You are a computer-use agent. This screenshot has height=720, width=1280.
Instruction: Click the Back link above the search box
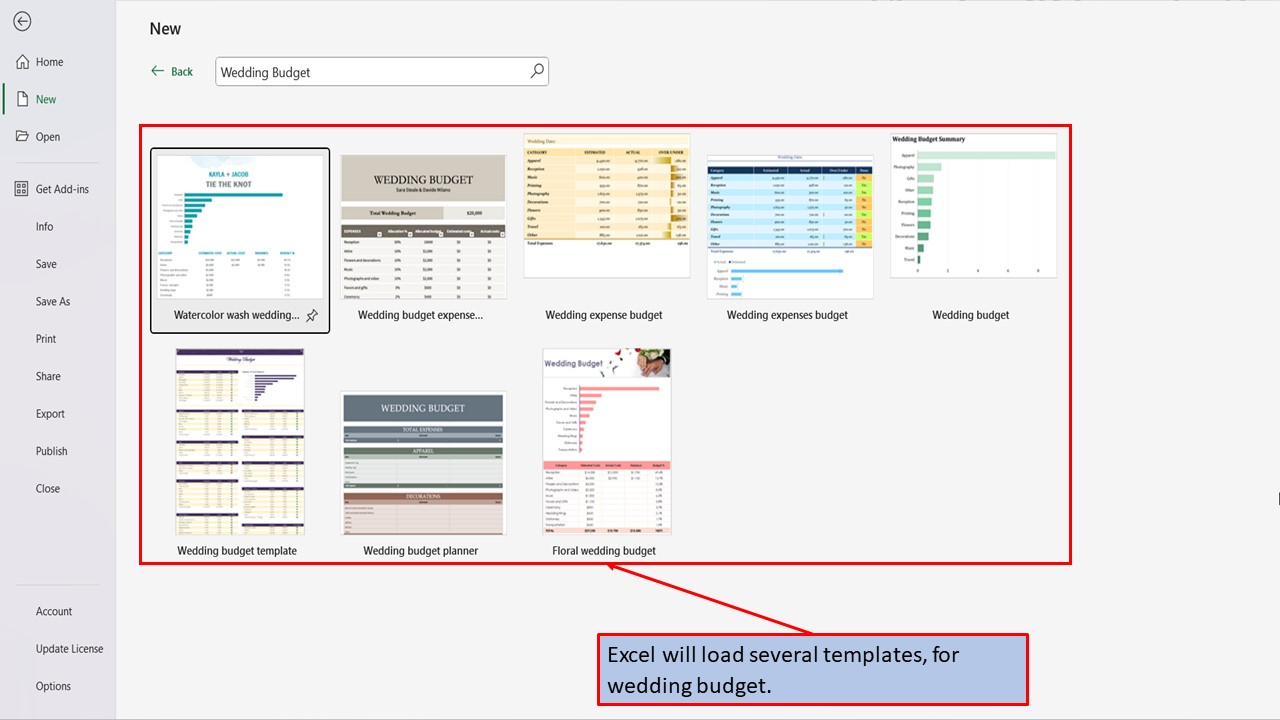[x=172, y=71]
